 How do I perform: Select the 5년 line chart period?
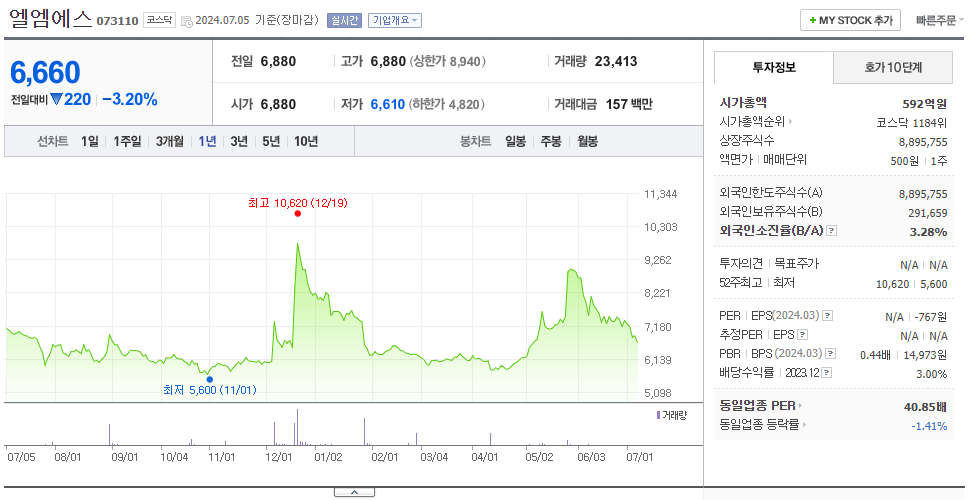tap(271, 141)
